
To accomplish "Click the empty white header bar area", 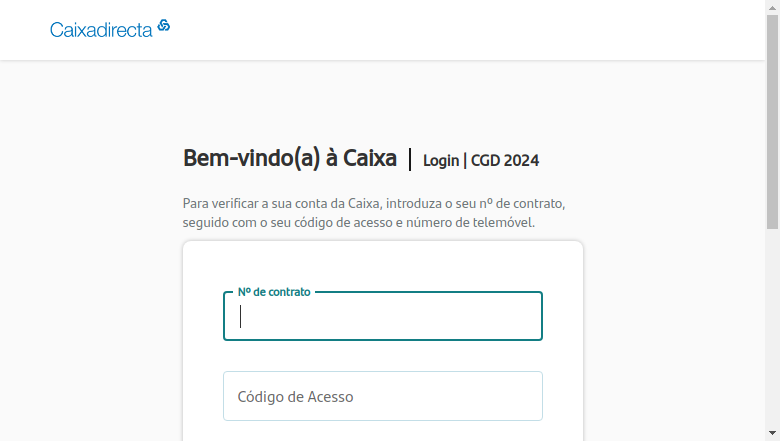I will click(x=448, y=30).
